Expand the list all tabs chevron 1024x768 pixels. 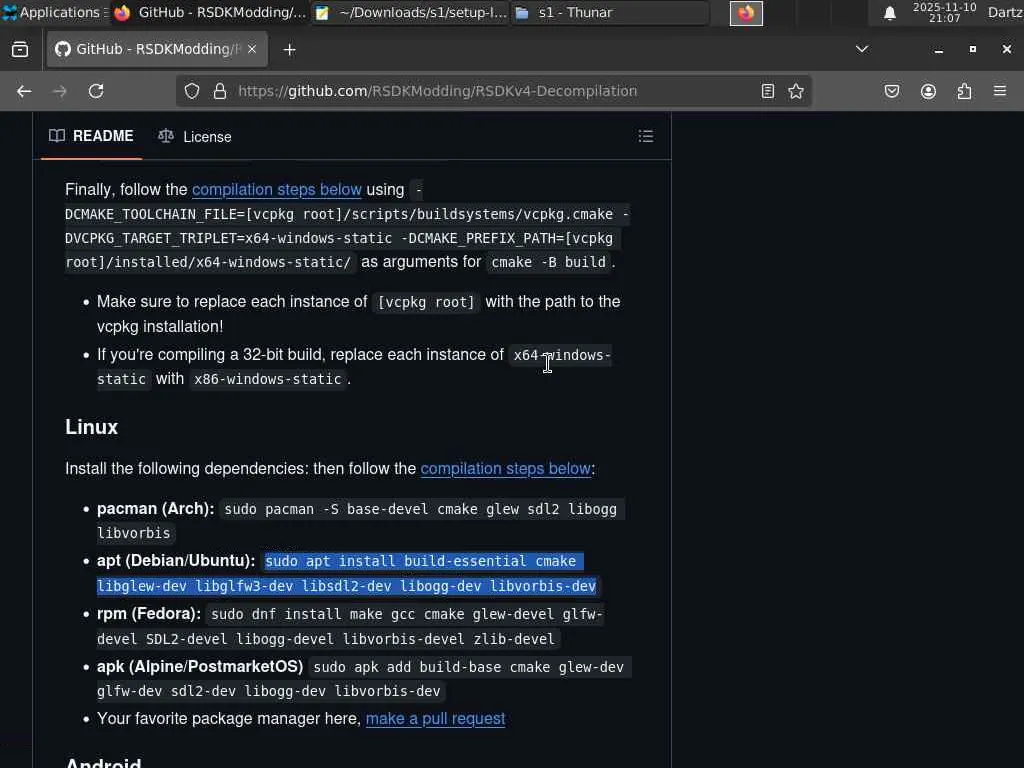tap(862, 49)
